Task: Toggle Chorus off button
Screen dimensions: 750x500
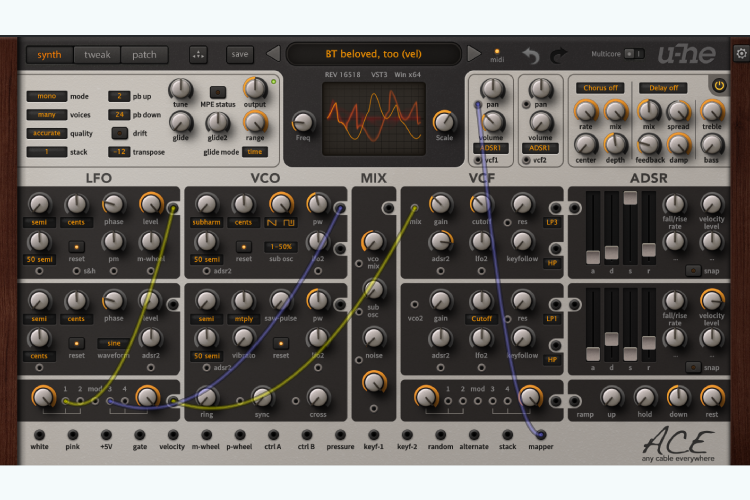Action: click(x=600, y=88)
